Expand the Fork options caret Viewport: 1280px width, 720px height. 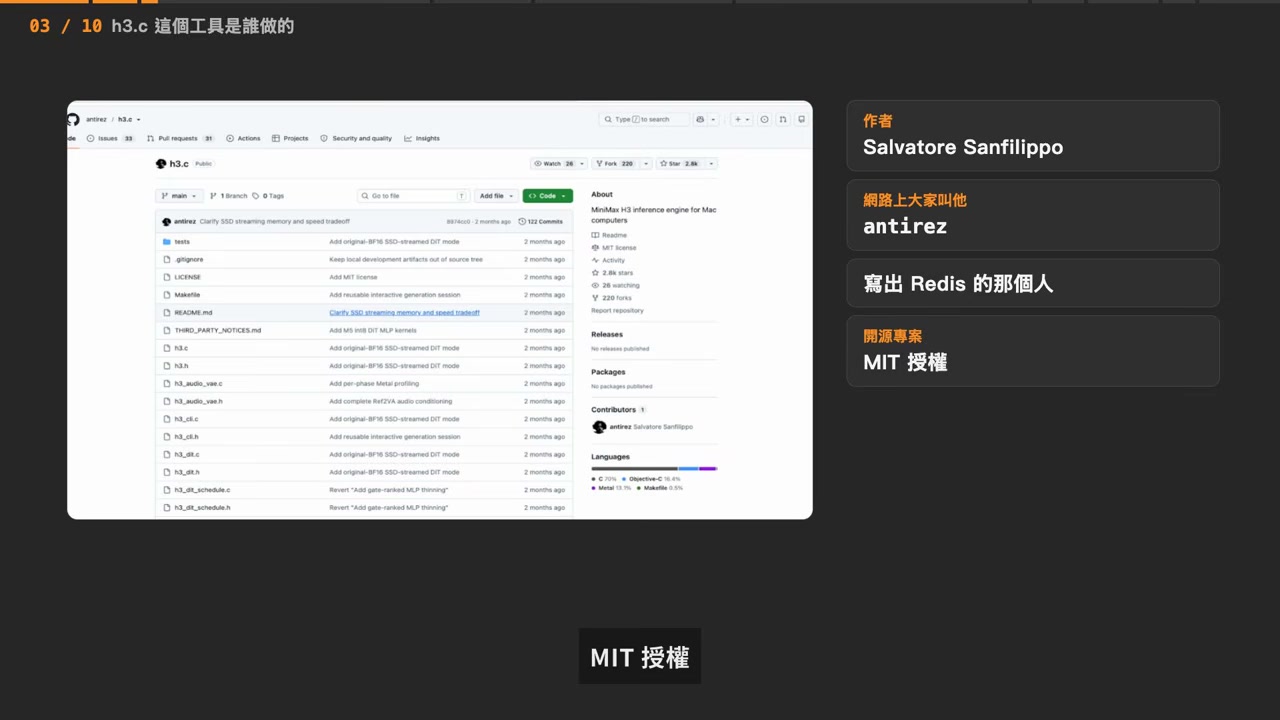(x=646, y=163)
